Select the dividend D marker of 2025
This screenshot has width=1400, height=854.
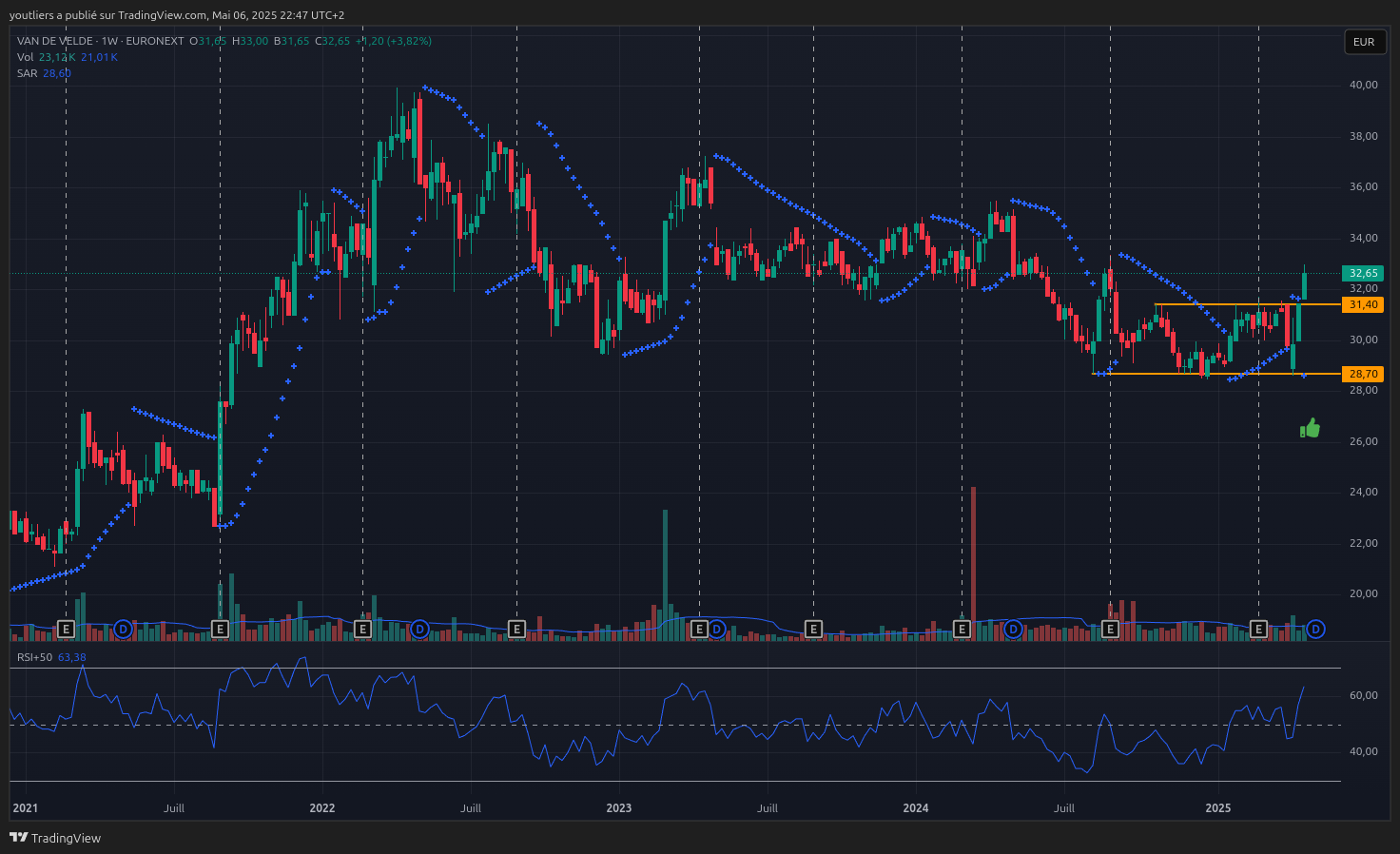click(x=1315, y=629)
